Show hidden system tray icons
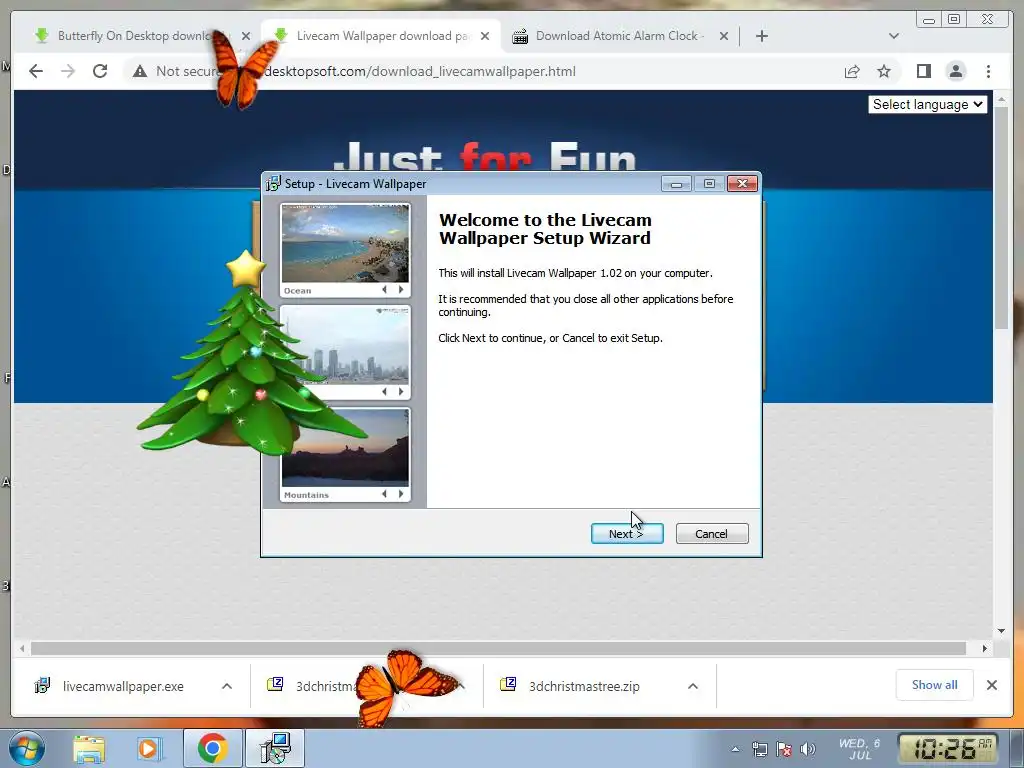Viewport: 1024px width, 768px height. click(x=735, y=750)
